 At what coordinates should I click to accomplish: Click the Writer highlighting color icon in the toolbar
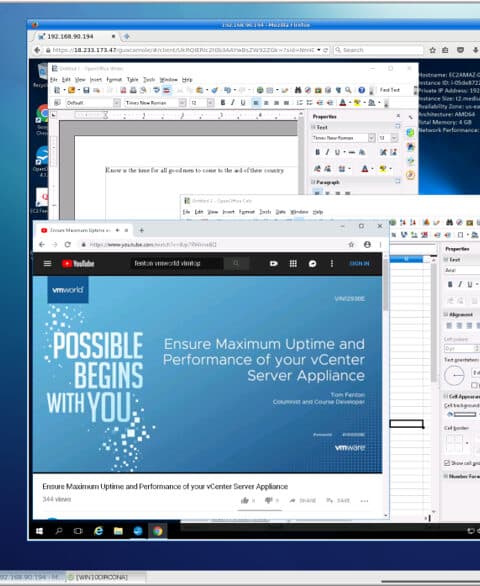[x=357, y=102]
